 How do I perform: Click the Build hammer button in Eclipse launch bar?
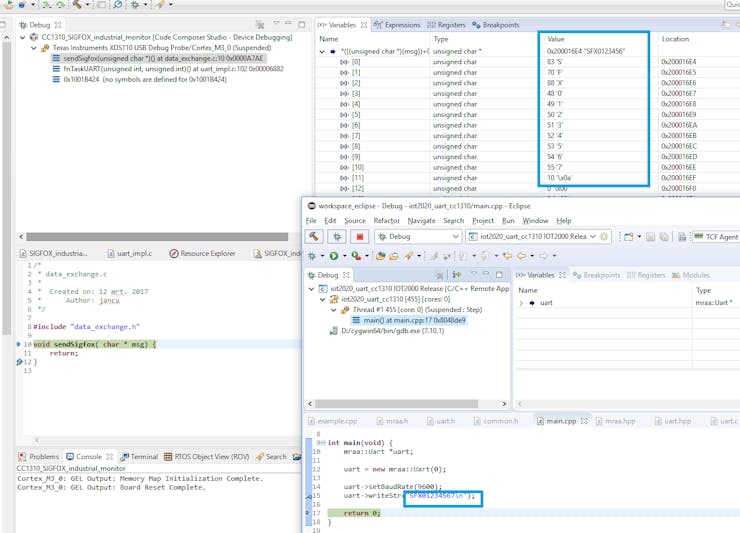point(313,237)
